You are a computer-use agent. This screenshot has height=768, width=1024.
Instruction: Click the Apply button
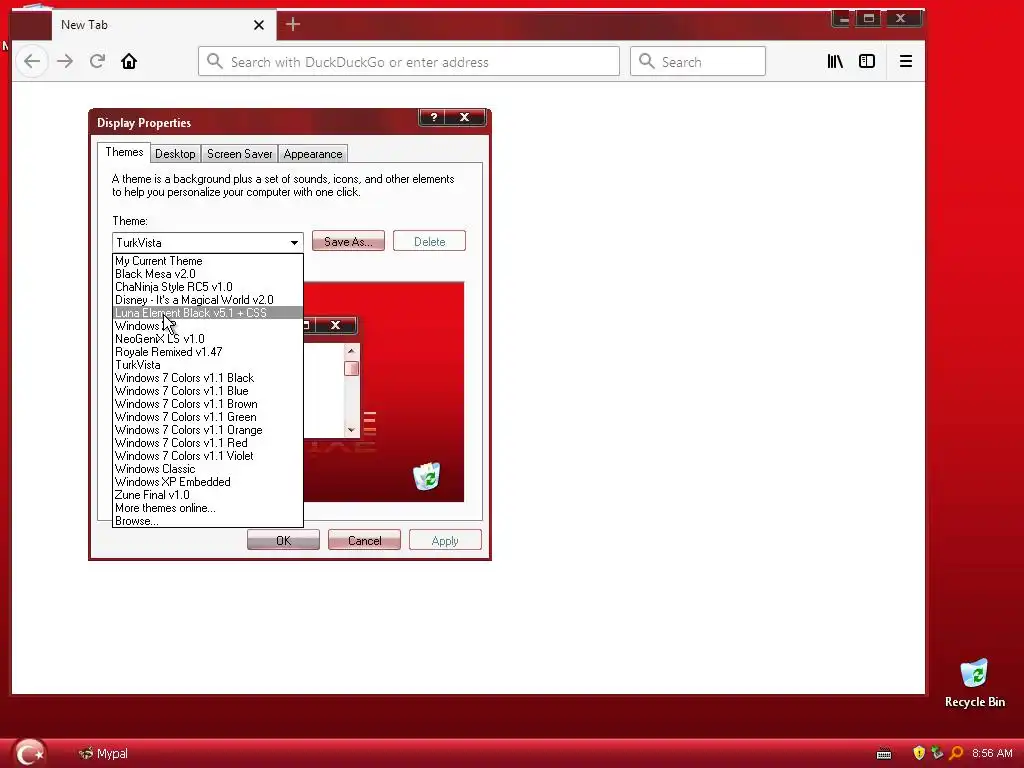[x=445, y=541]
